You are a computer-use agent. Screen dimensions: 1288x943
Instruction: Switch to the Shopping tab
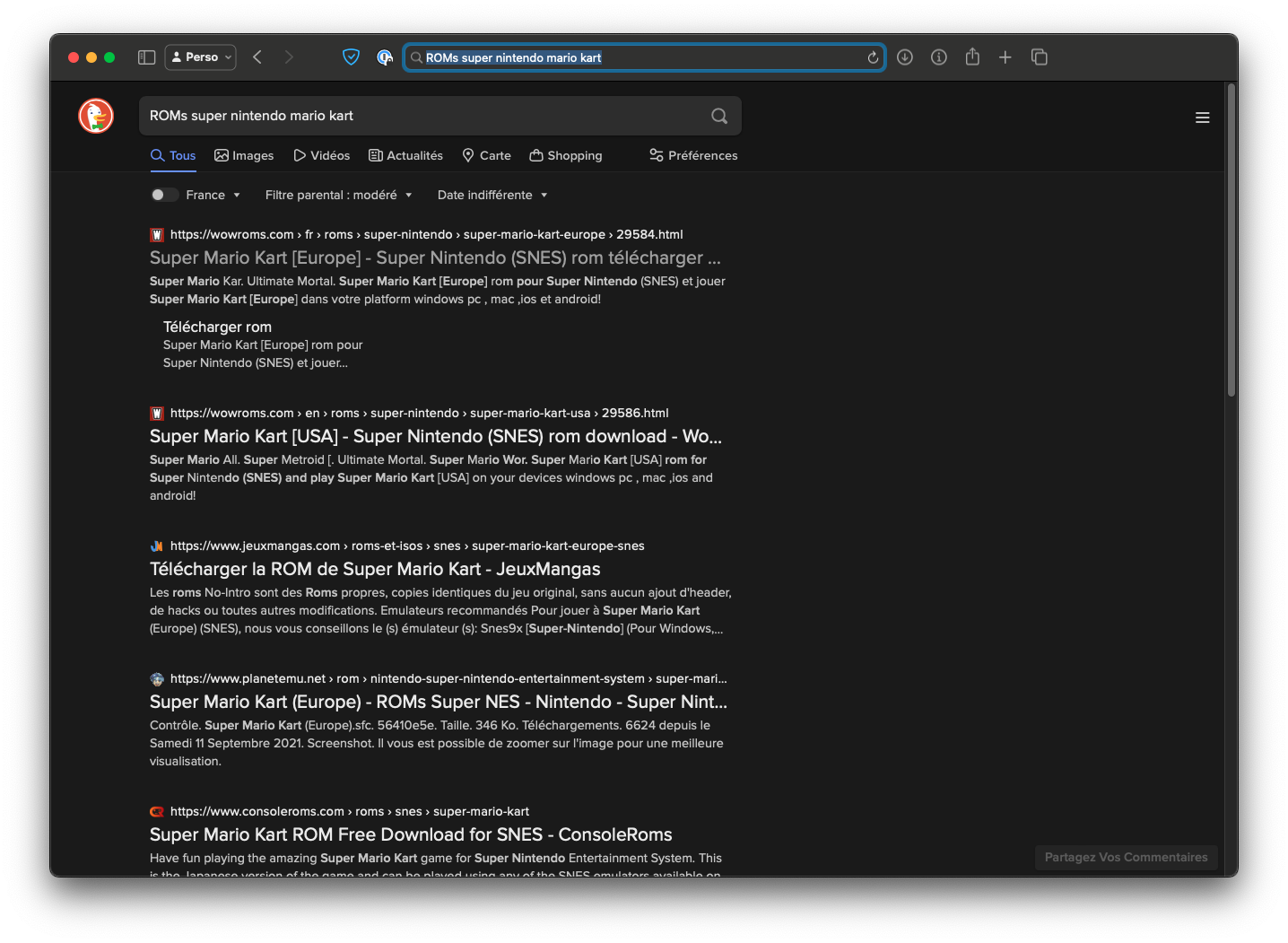click(566, 155)
